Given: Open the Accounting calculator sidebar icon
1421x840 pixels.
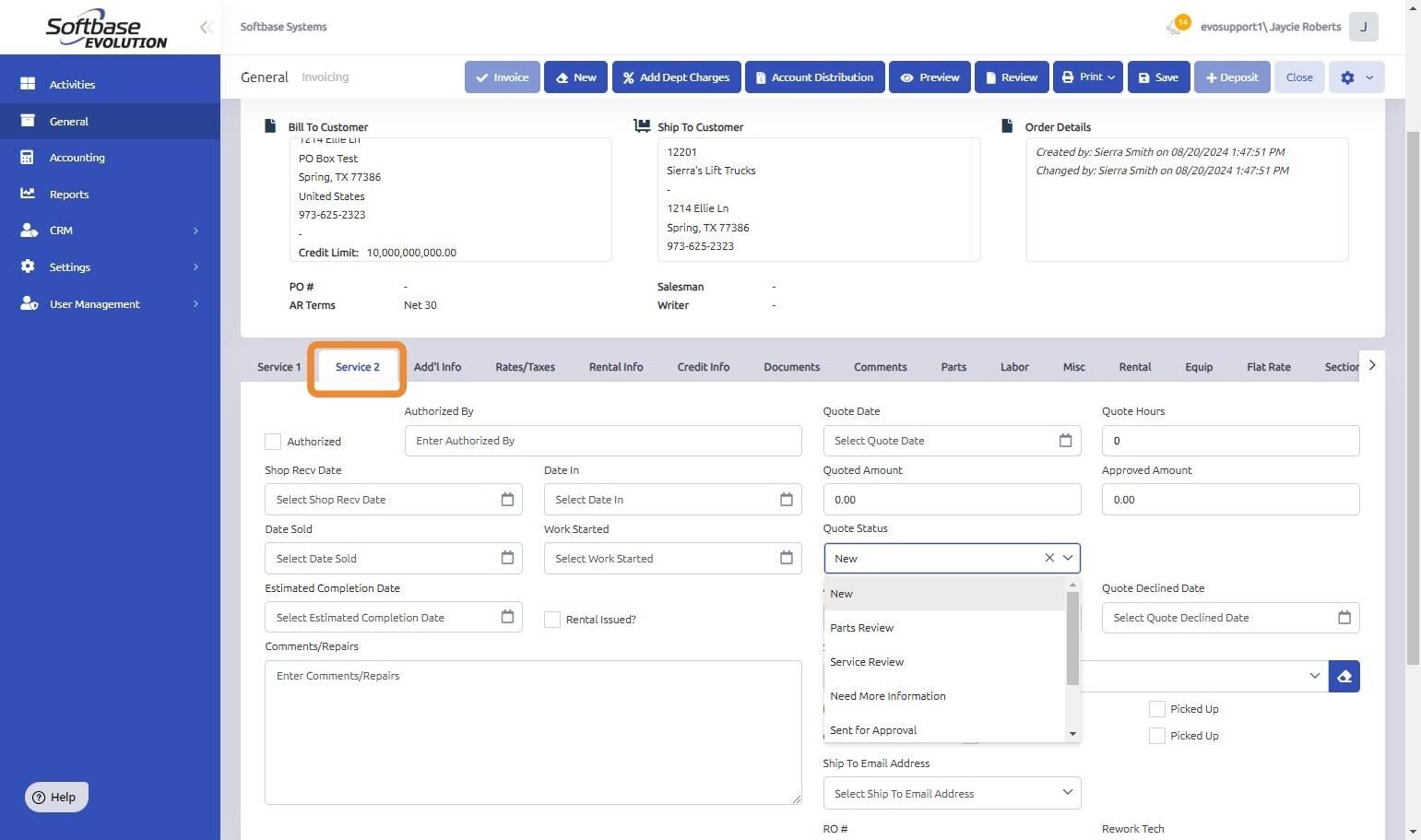Looking at the screenshot, I should pos(28,158).
